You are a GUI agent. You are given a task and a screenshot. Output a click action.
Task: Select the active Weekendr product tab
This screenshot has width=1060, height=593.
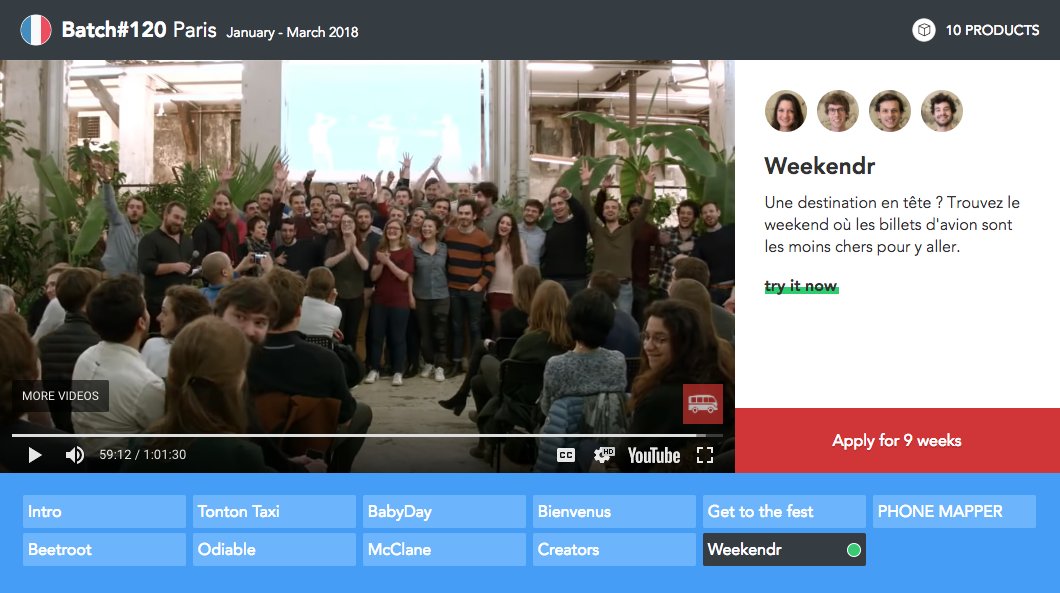click(784, 549)
